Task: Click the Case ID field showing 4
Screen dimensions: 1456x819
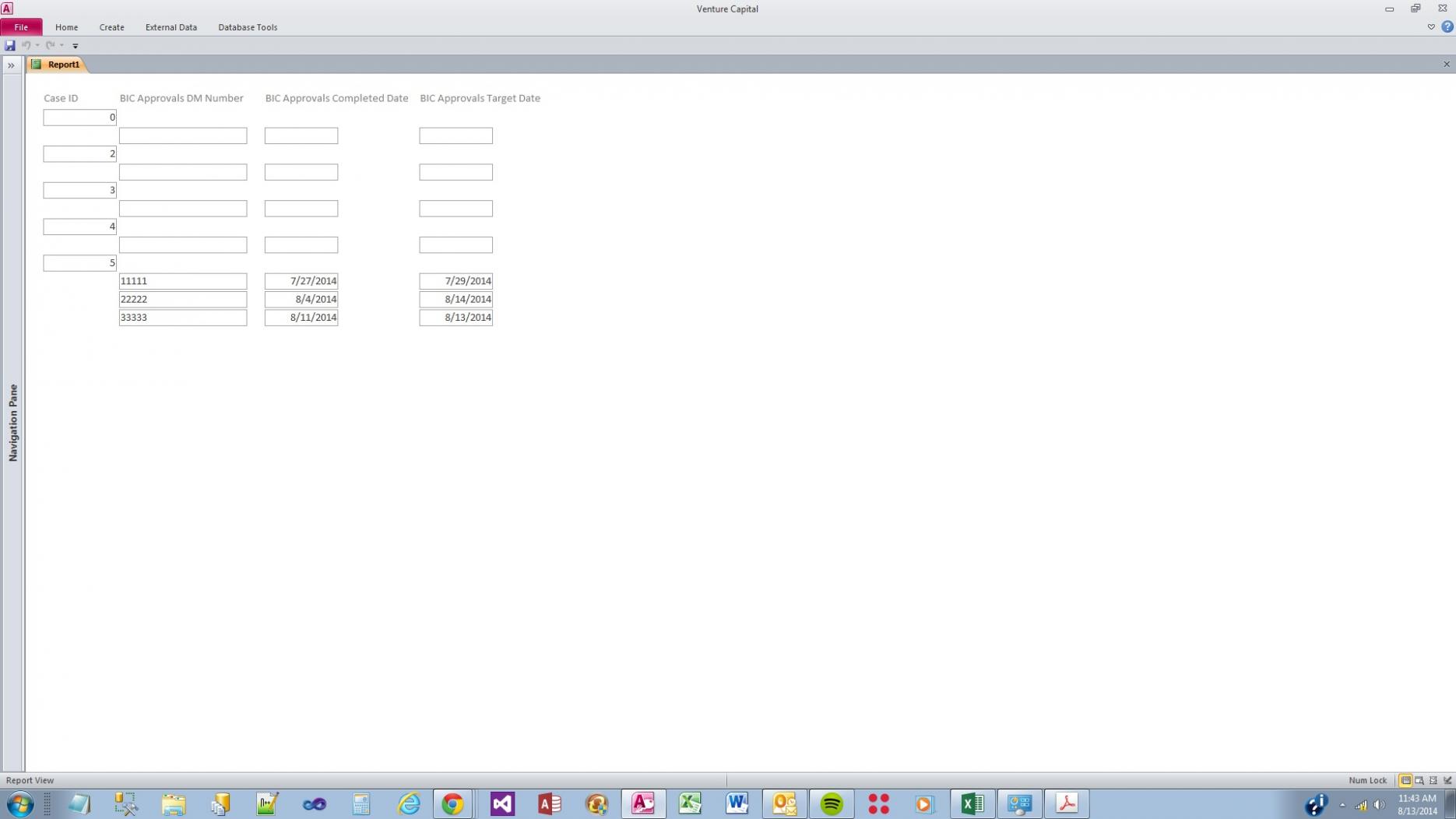Action: coord(79,227)
